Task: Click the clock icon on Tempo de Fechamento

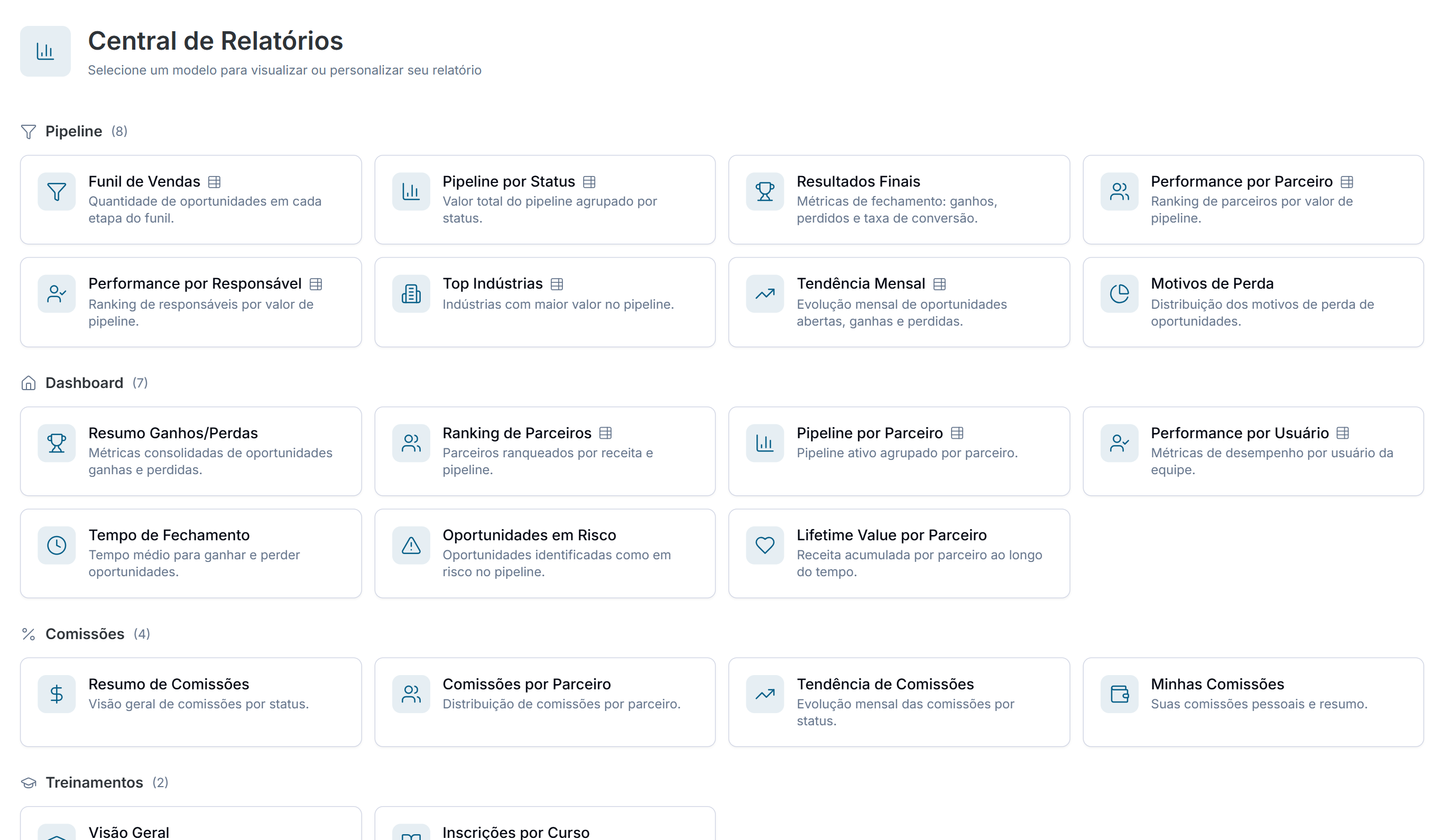Action: (57, 546)
